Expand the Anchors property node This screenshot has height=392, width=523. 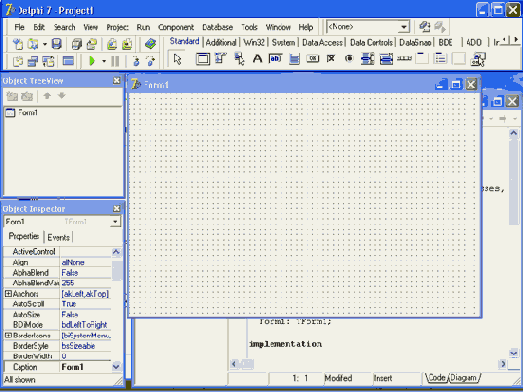pos(8,294)
